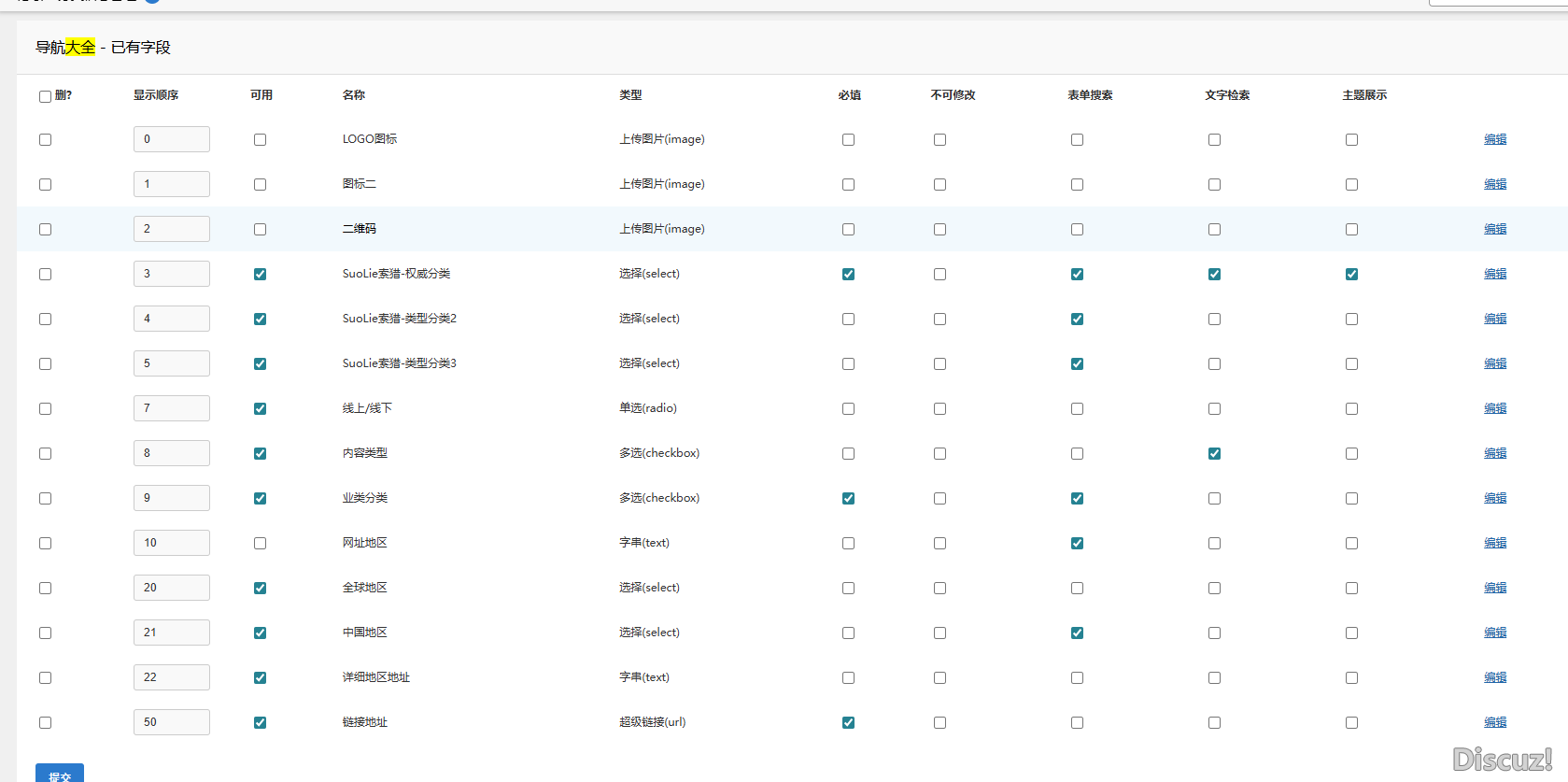
Task: Uncheck 必填 for 业类分类 row
Action: click(x=848, y=498)
